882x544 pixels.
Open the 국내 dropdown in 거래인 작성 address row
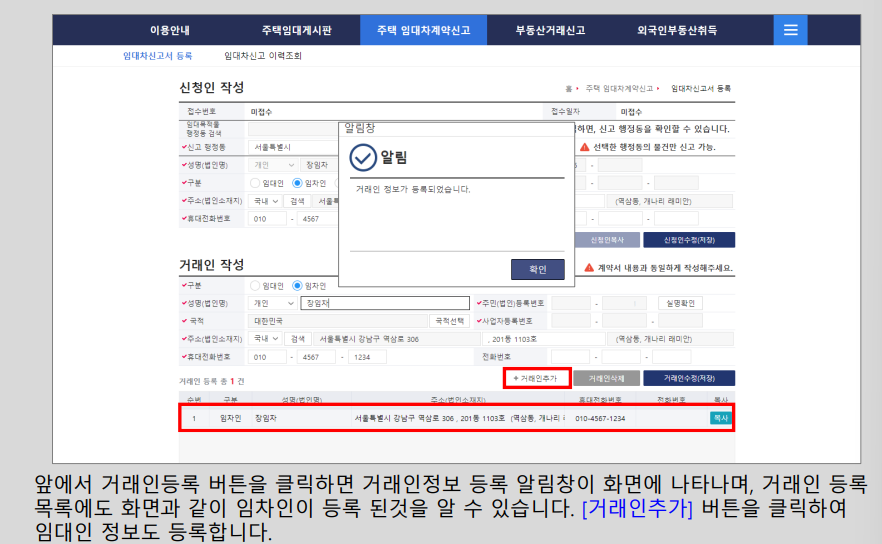pos(265,339)
